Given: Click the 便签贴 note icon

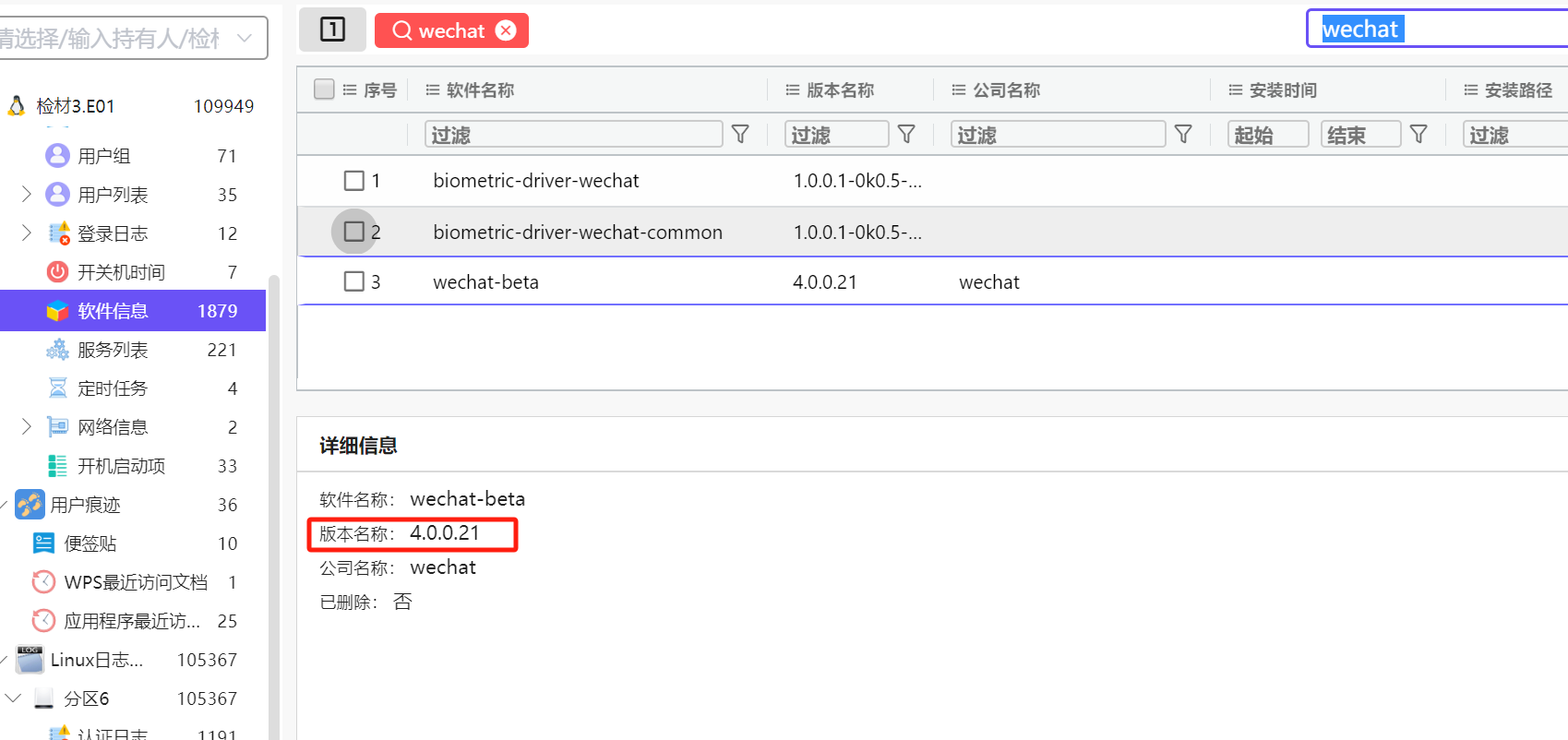Looking at the screenshot, I should click(x=43, y=543).
